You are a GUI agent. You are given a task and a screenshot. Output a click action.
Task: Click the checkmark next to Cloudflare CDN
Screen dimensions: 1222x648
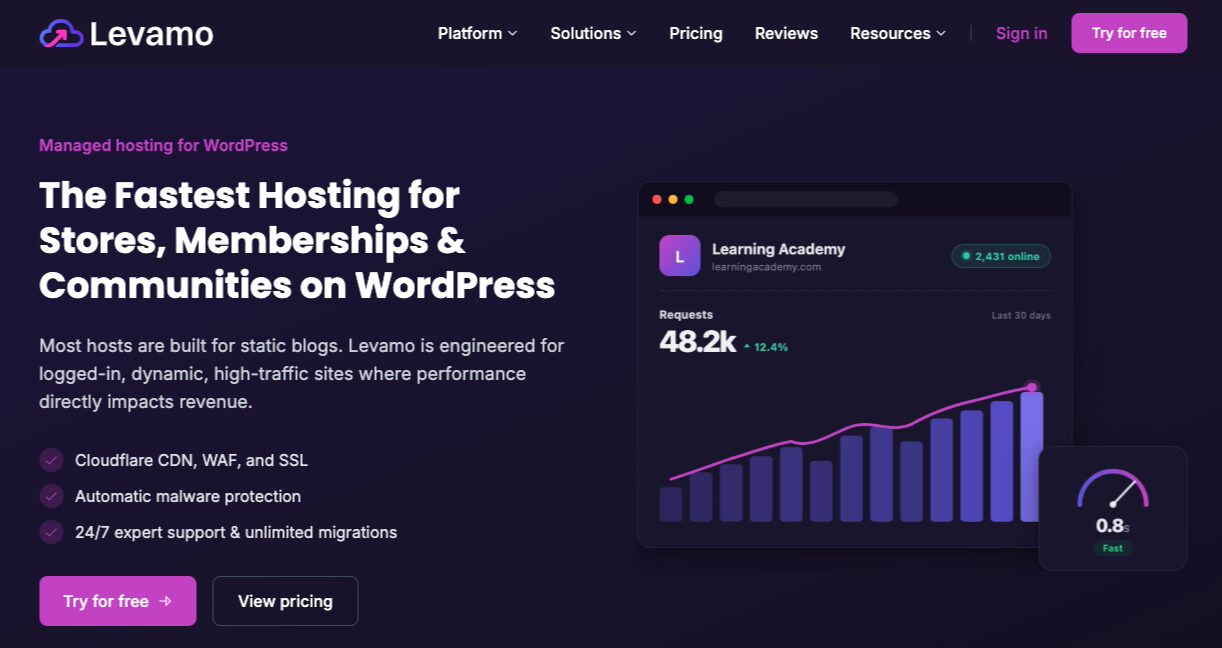click(x=51, y=460)
